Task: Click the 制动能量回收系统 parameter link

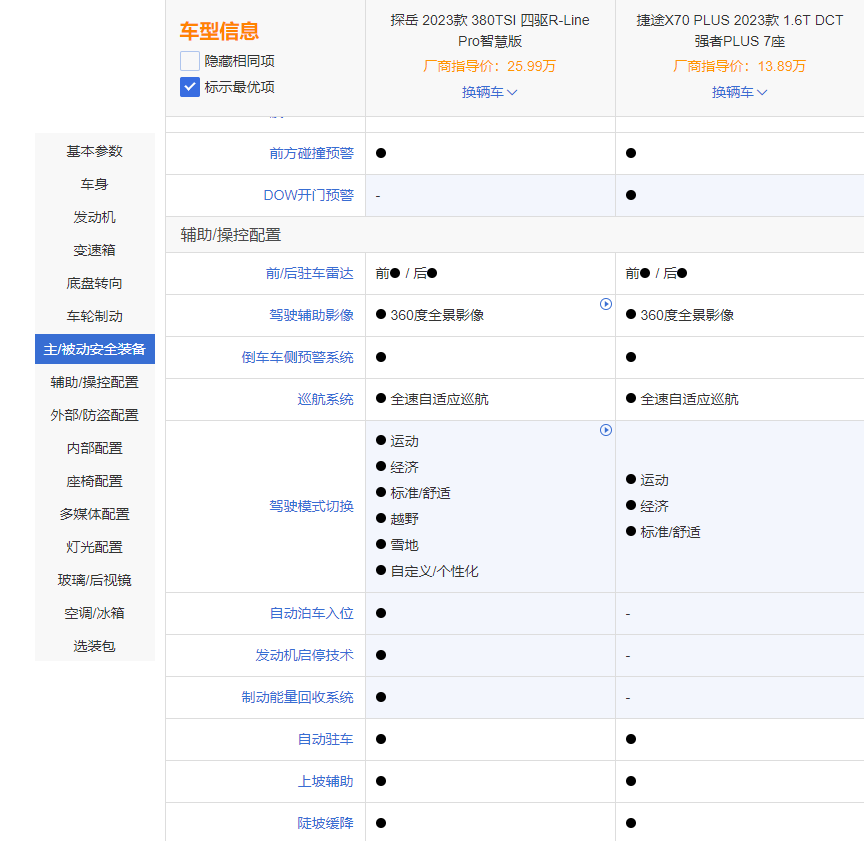Action: [x=297, y=697]
